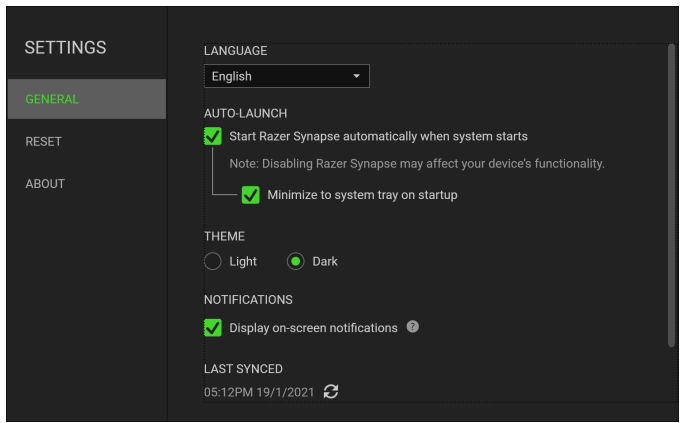Open the General settings tab
Image resolution: width=683 pixels, height=423 pixels.
85,99
